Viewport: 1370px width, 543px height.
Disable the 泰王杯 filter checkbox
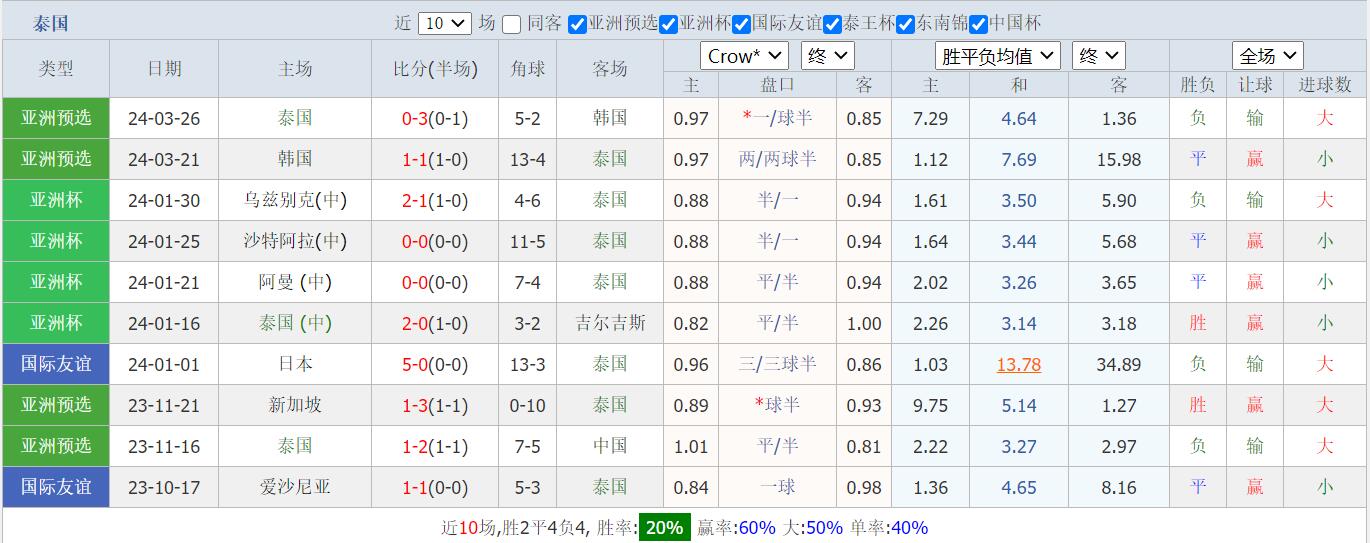click(x=832, y=24)
